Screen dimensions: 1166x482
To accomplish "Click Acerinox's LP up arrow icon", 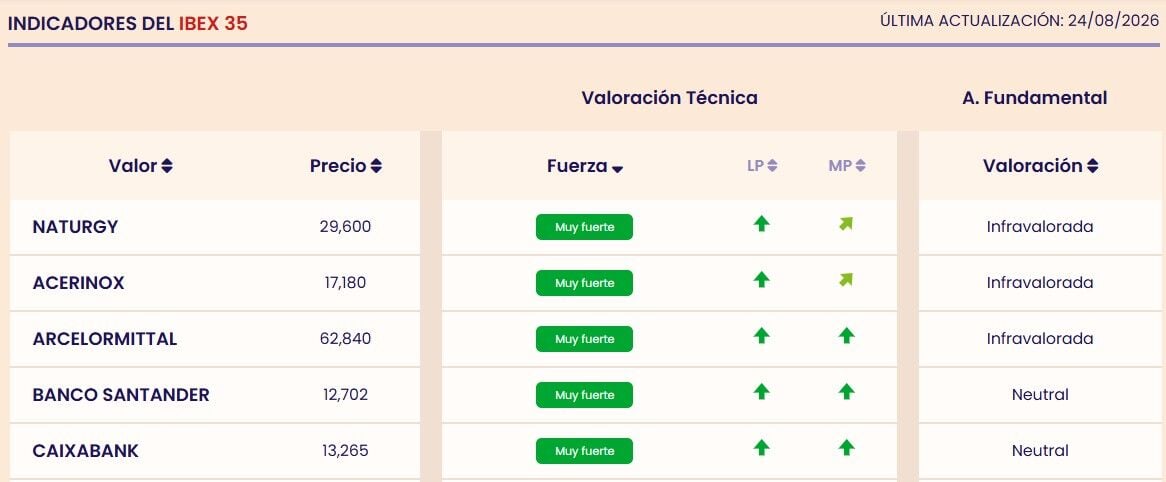I will [x=761, y=280].
